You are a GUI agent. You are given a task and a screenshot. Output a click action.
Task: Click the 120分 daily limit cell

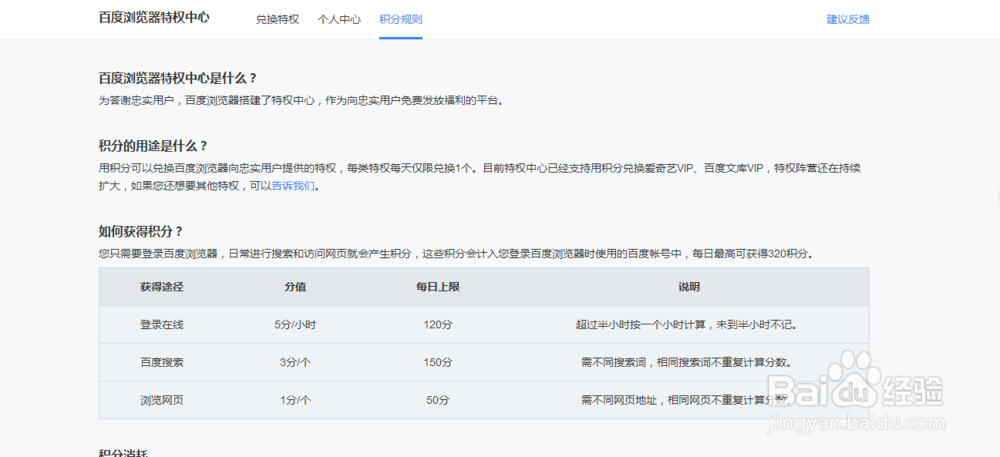tap(438, 324)
